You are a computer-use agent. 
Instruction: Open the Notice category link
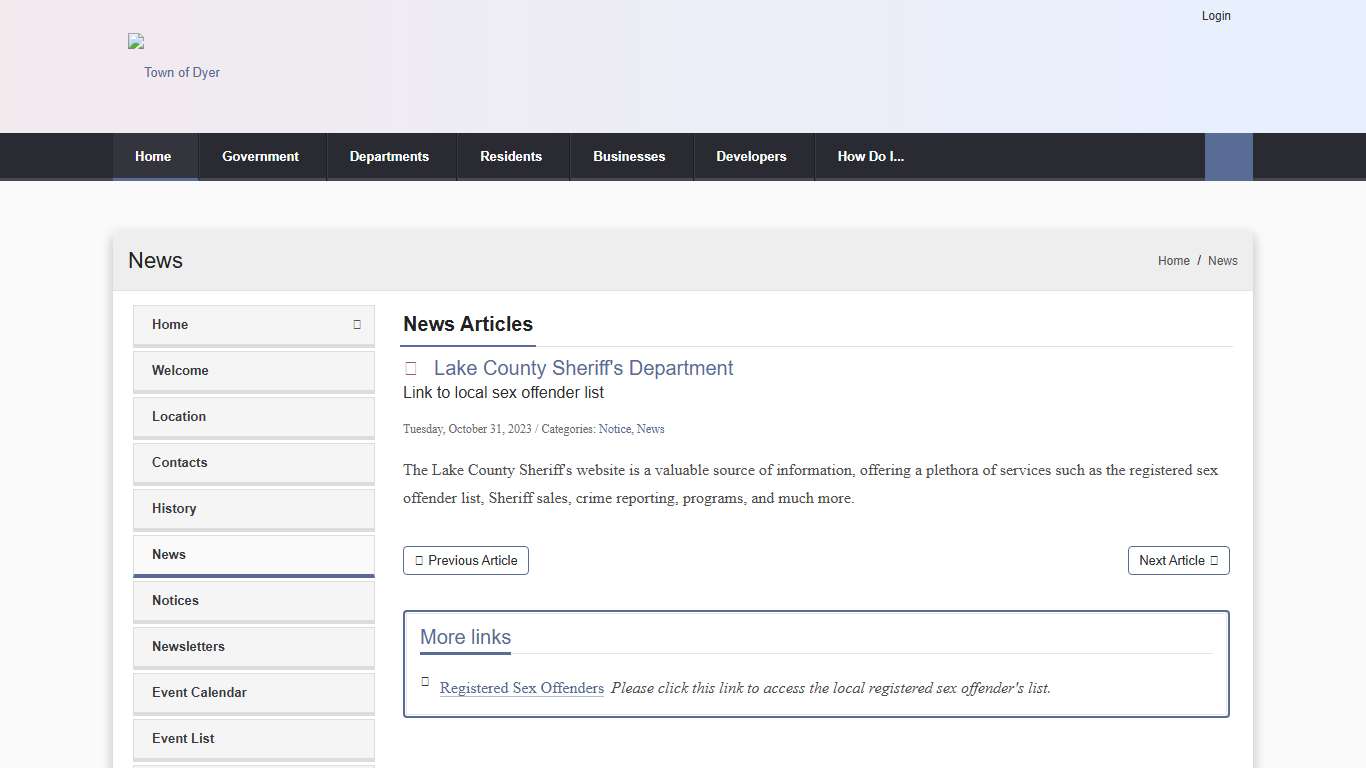tap(614, 429)
